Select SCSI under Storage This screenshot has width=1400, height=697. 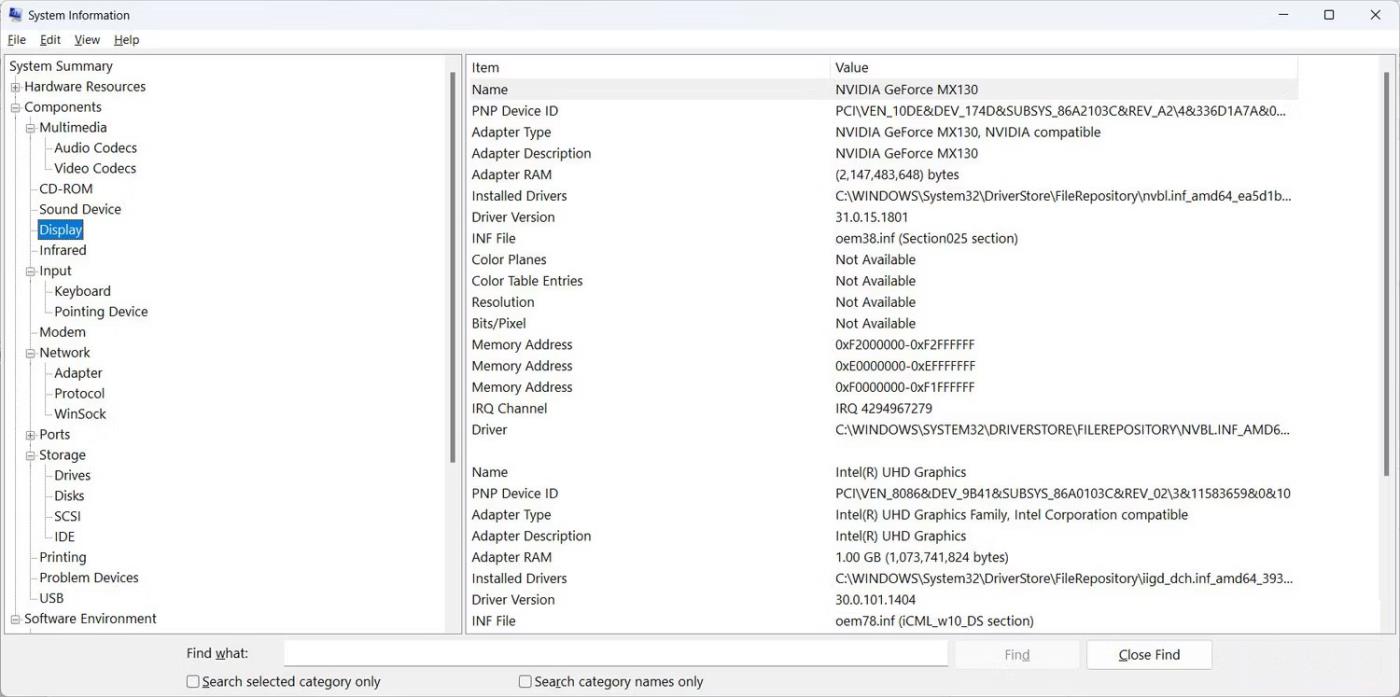point(67,517)
